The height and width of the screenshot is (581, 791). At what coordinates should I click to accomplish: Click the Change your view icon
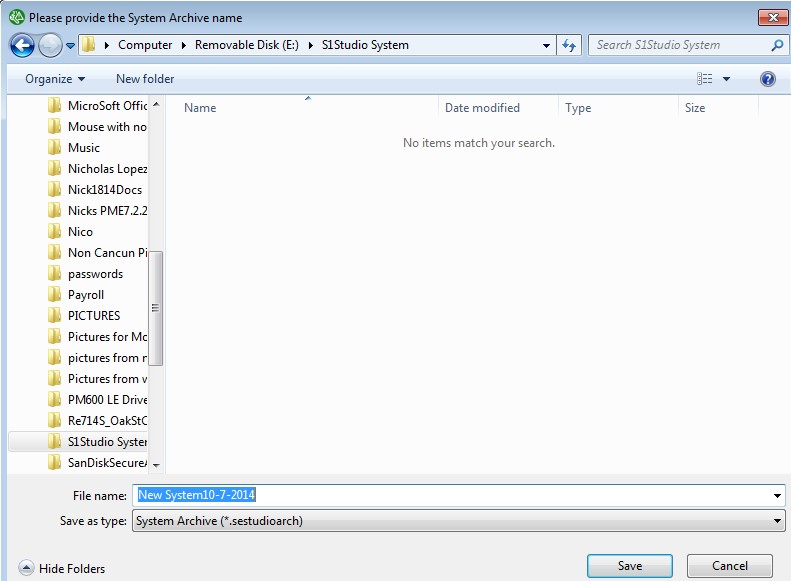click(705, 79)
